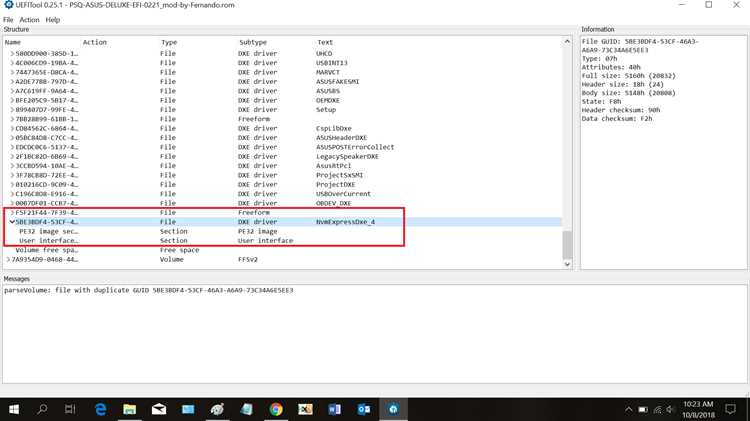
Task: Open Google Chrome from the taskbar
Action: click(x=276, y=410)
